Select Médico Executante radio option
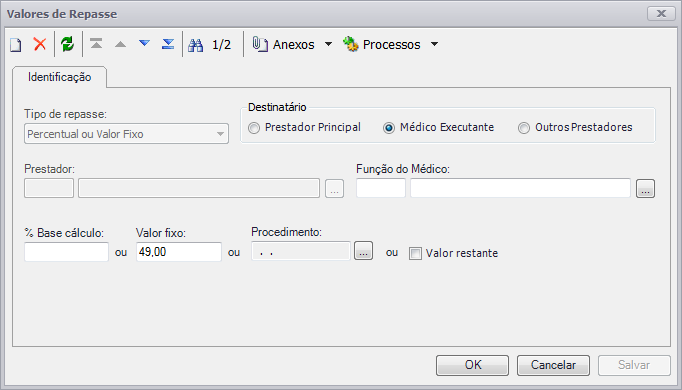 (x=389, y=128)
